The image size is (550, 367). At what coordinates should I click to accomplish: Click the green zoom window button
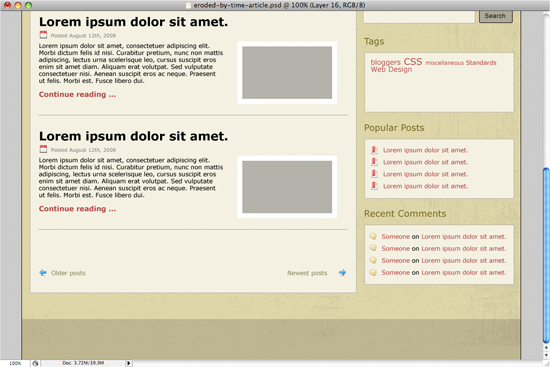[28, 5]
